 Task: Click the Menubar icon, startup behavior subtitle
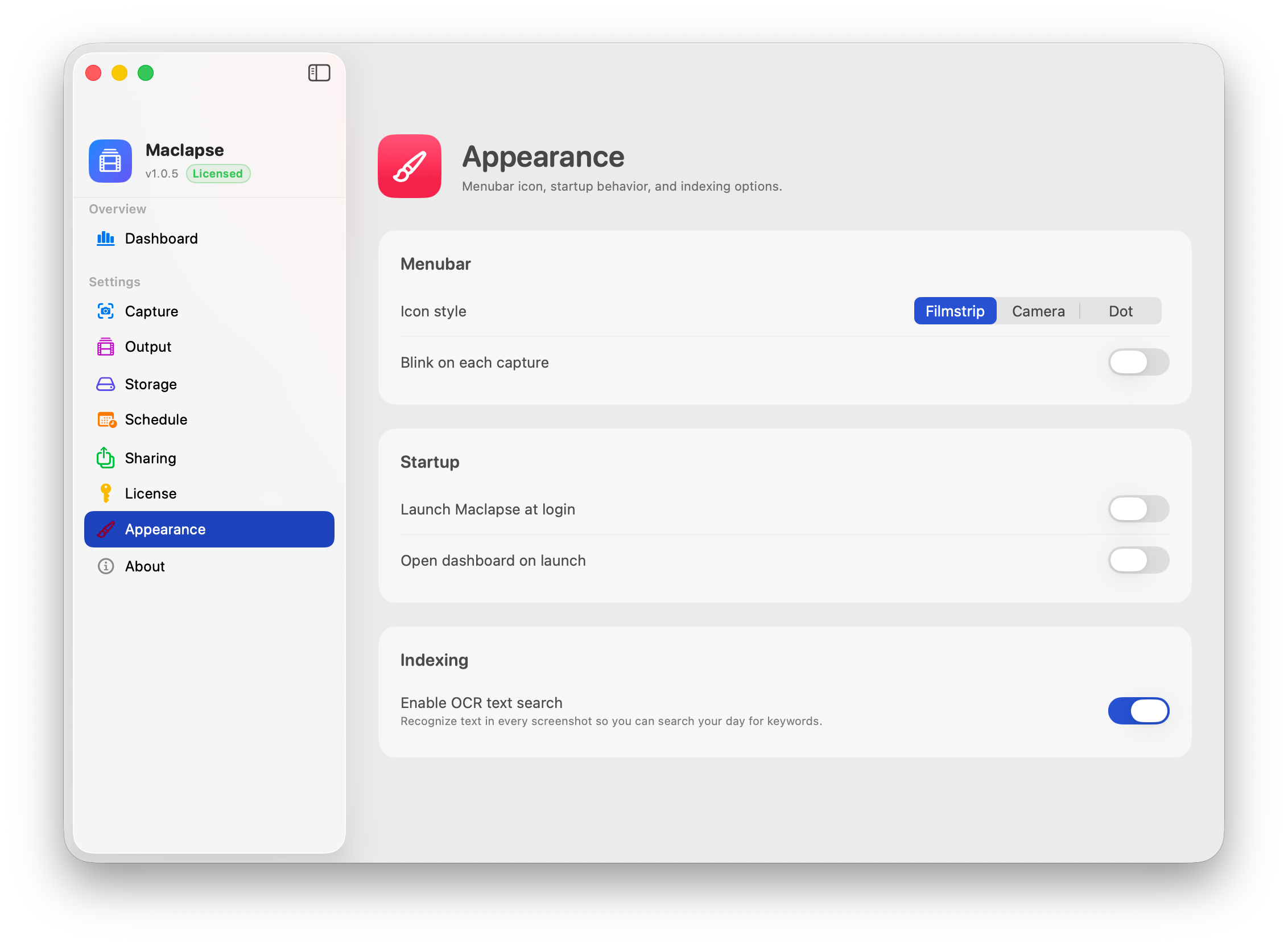(x=621, y=186)
